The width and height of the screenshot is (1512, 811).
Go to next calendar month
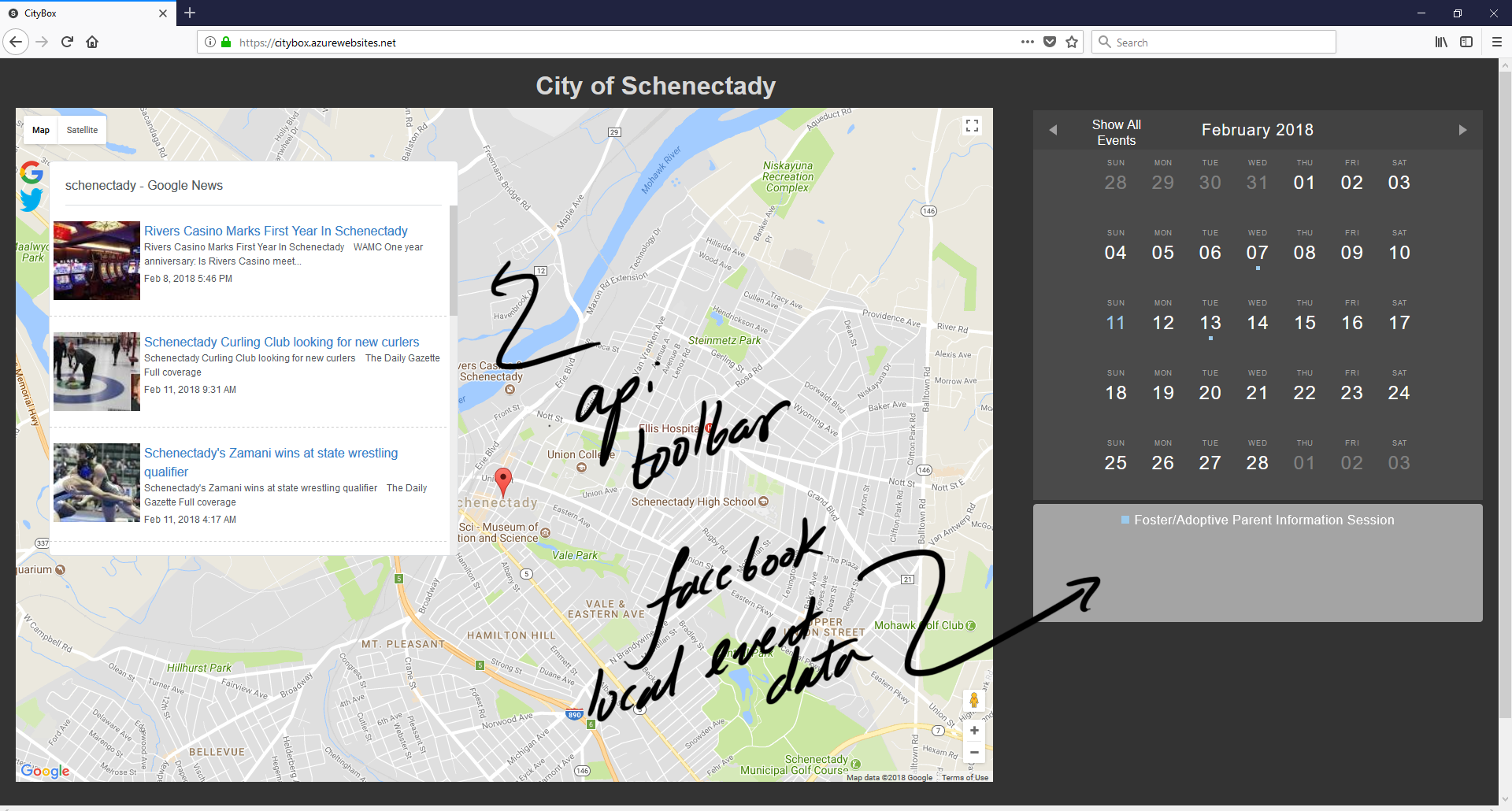point(1462,130)
